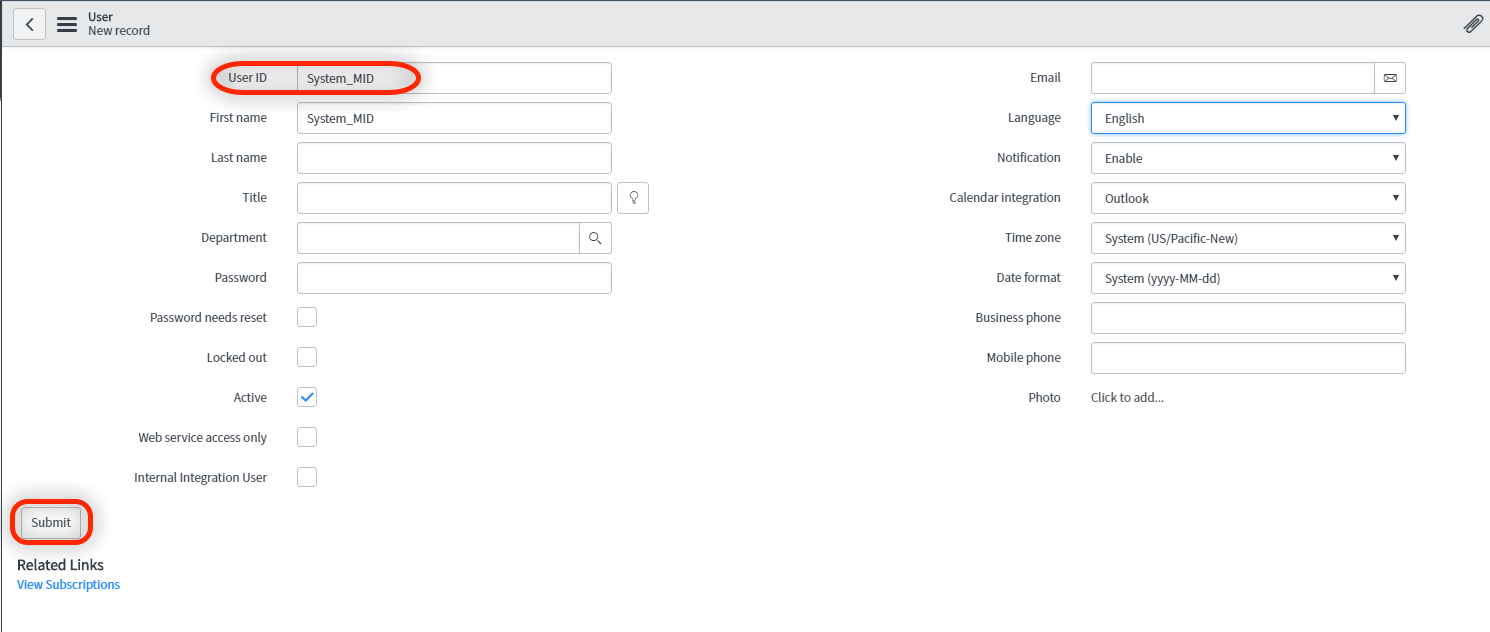Expand the Notification dropdown

click(x=1247, y=158)
